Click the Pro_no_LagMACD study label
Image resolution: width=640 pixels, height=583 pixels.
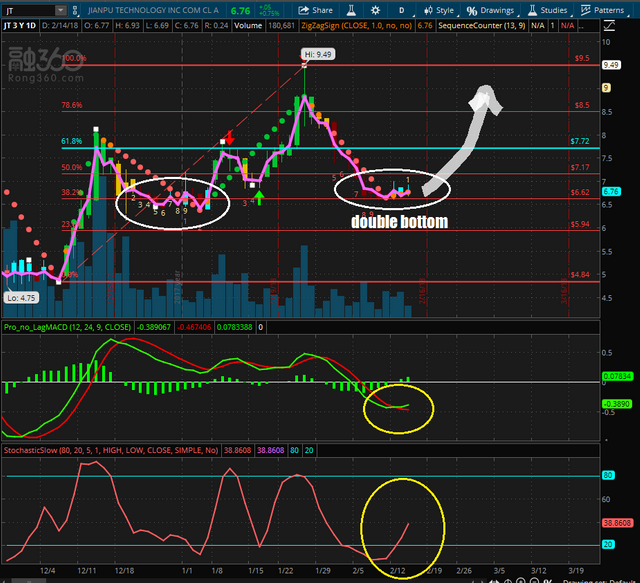(x=67, y=327)
